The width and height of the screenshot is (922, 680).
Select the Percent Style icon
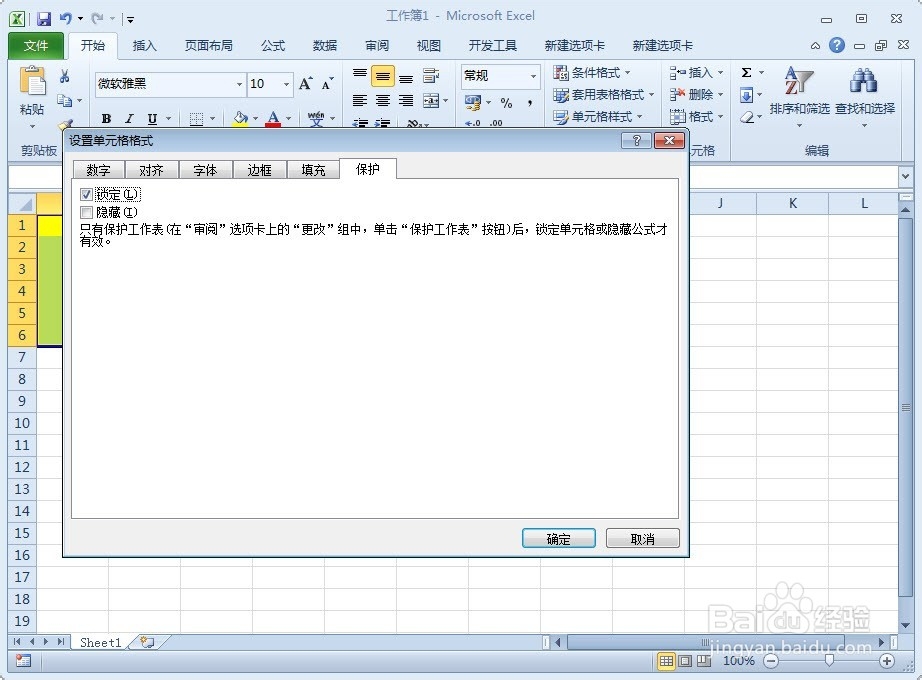(504, 103)
